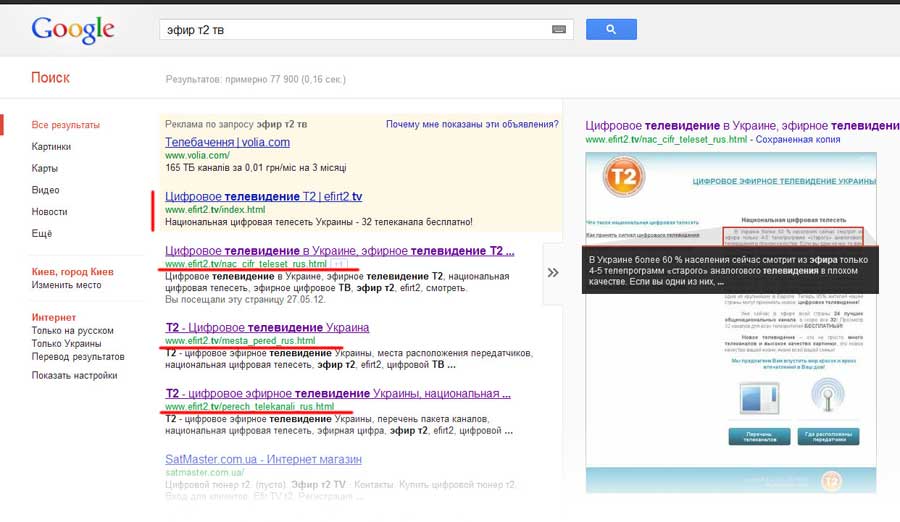Switch to 'Видео' results

point(45,190)
